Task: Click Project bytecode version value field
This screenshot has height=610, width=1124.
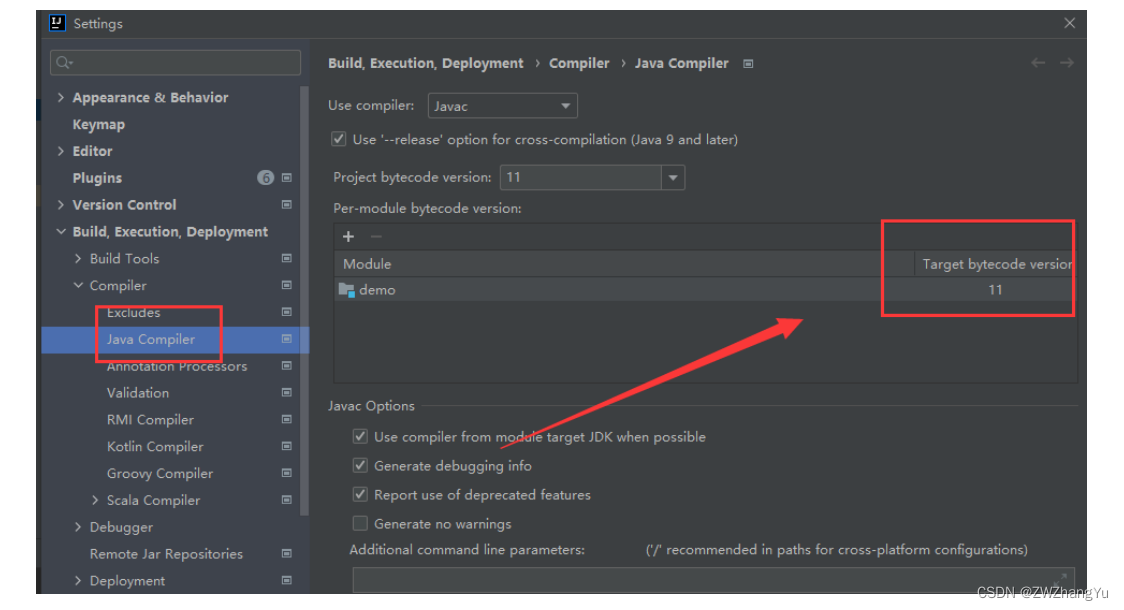Action: pyautogui.click(x=581, y=178)
